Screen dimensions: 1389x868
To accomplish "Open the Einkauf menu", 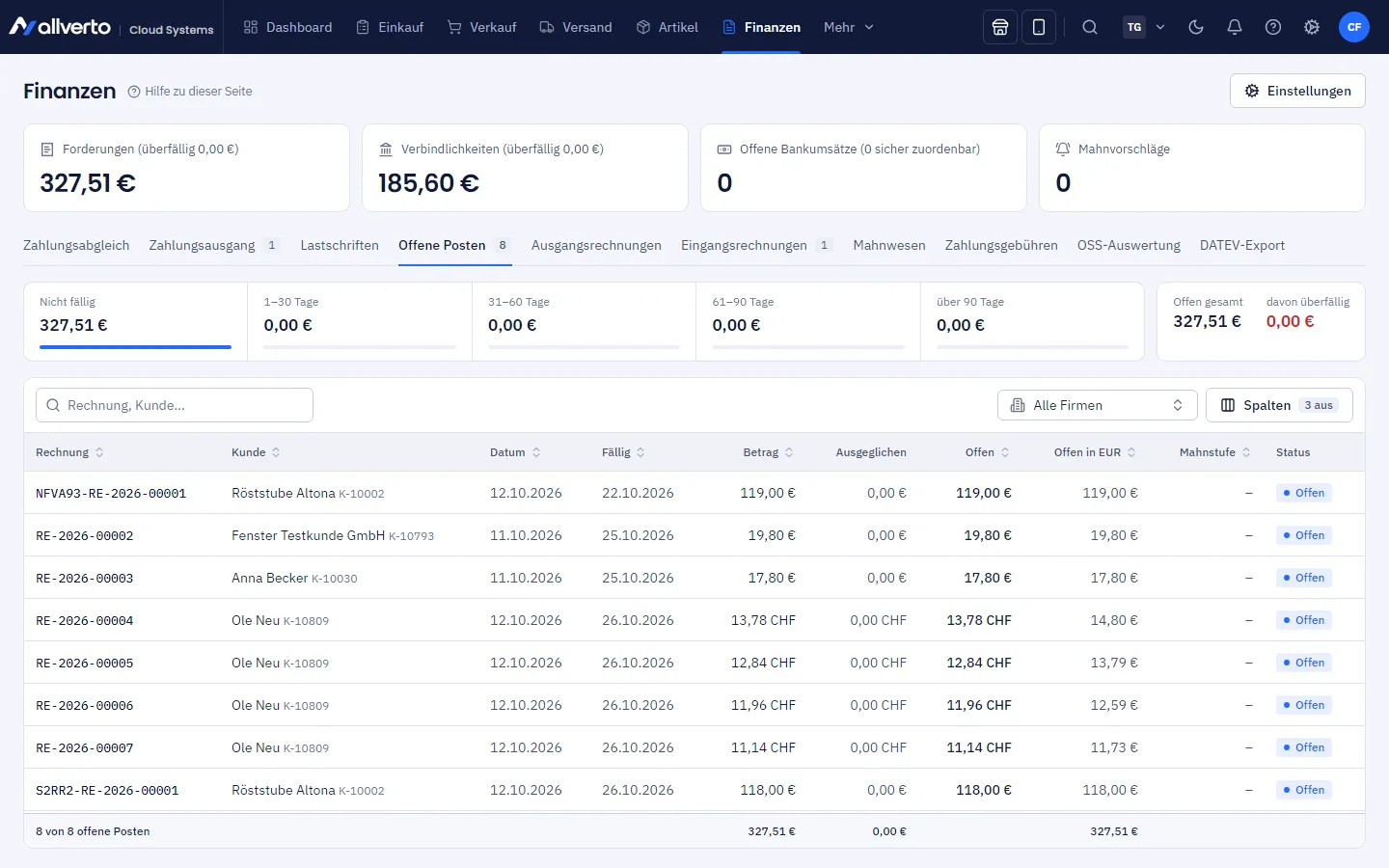I will point(390,27).
